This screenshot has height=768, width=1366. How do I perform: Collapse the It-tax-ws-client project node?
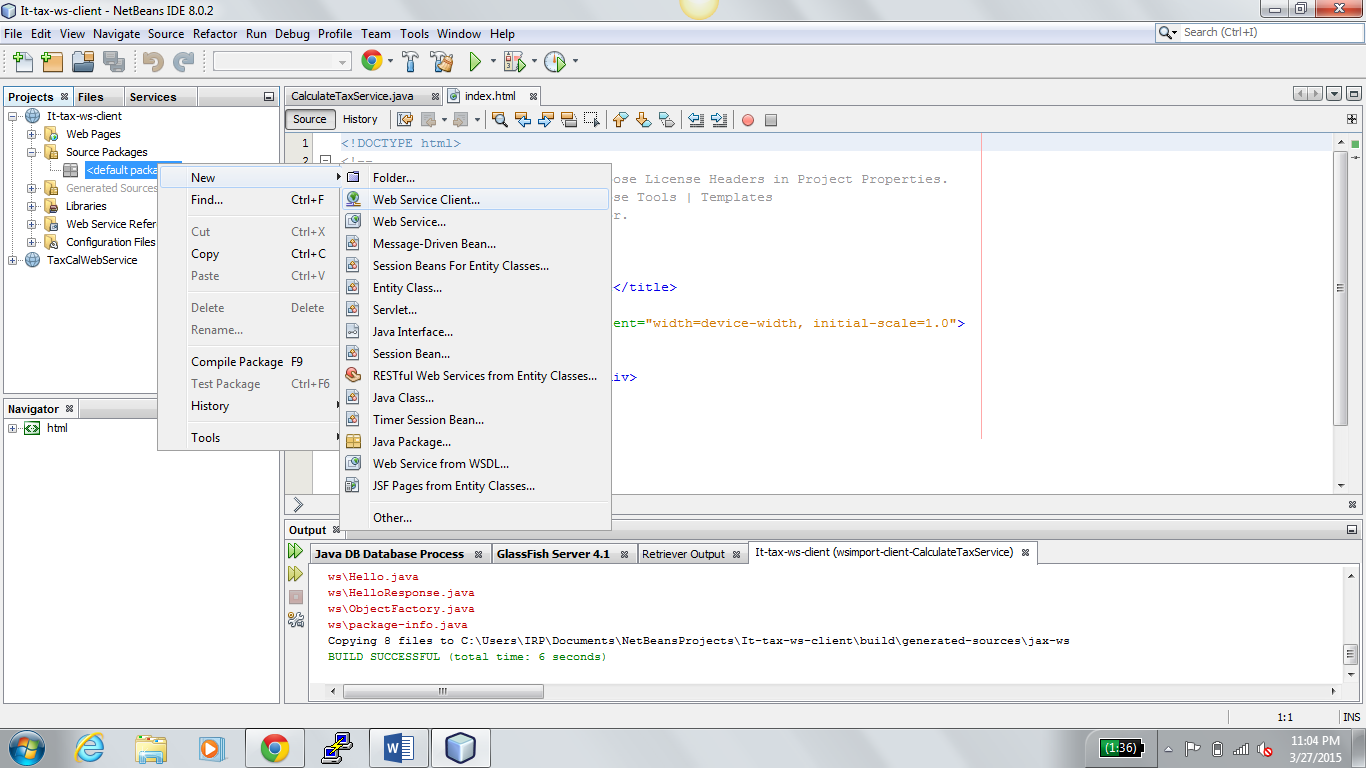point(13,116)
